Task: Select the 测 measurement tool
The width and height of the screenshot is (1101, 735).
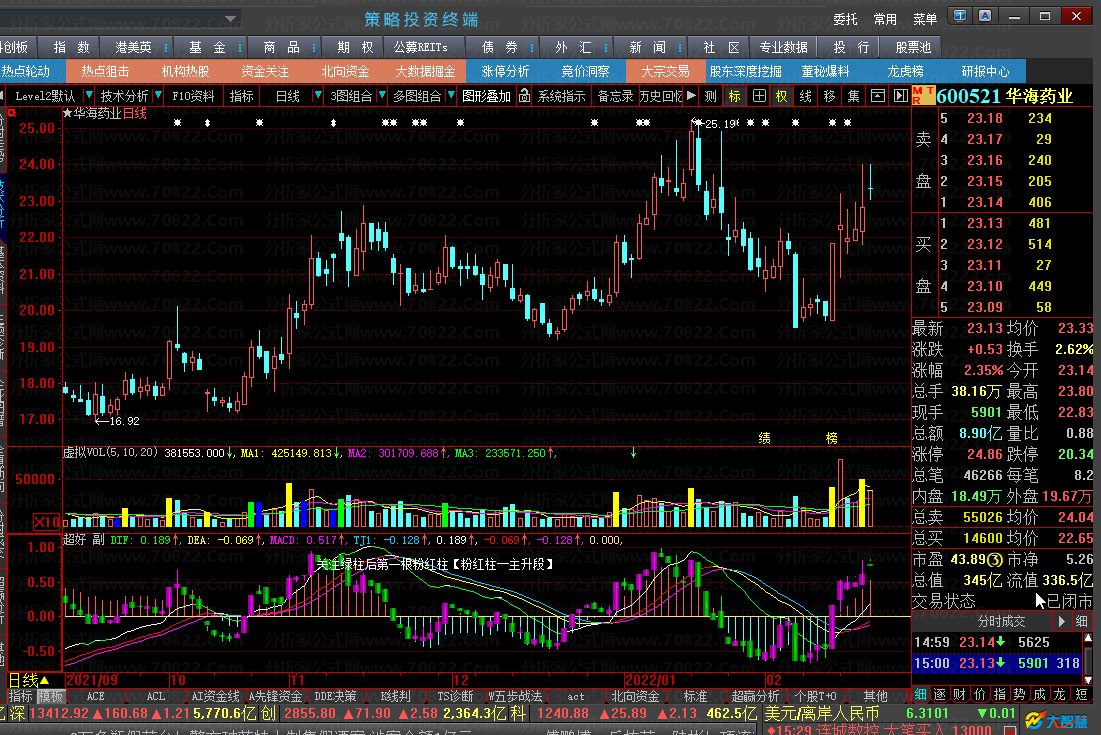Action: click(711, 96)
